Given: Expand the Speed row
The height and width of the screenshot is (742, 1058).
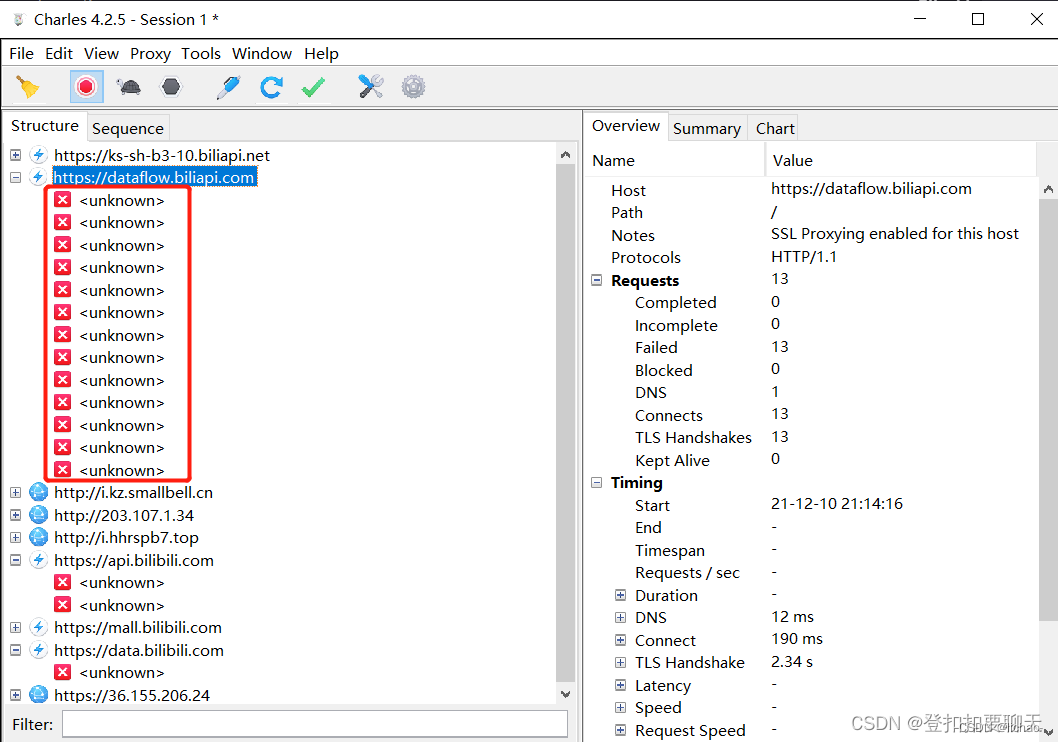Looking at the screenshot, I should [x=620, y=707].
